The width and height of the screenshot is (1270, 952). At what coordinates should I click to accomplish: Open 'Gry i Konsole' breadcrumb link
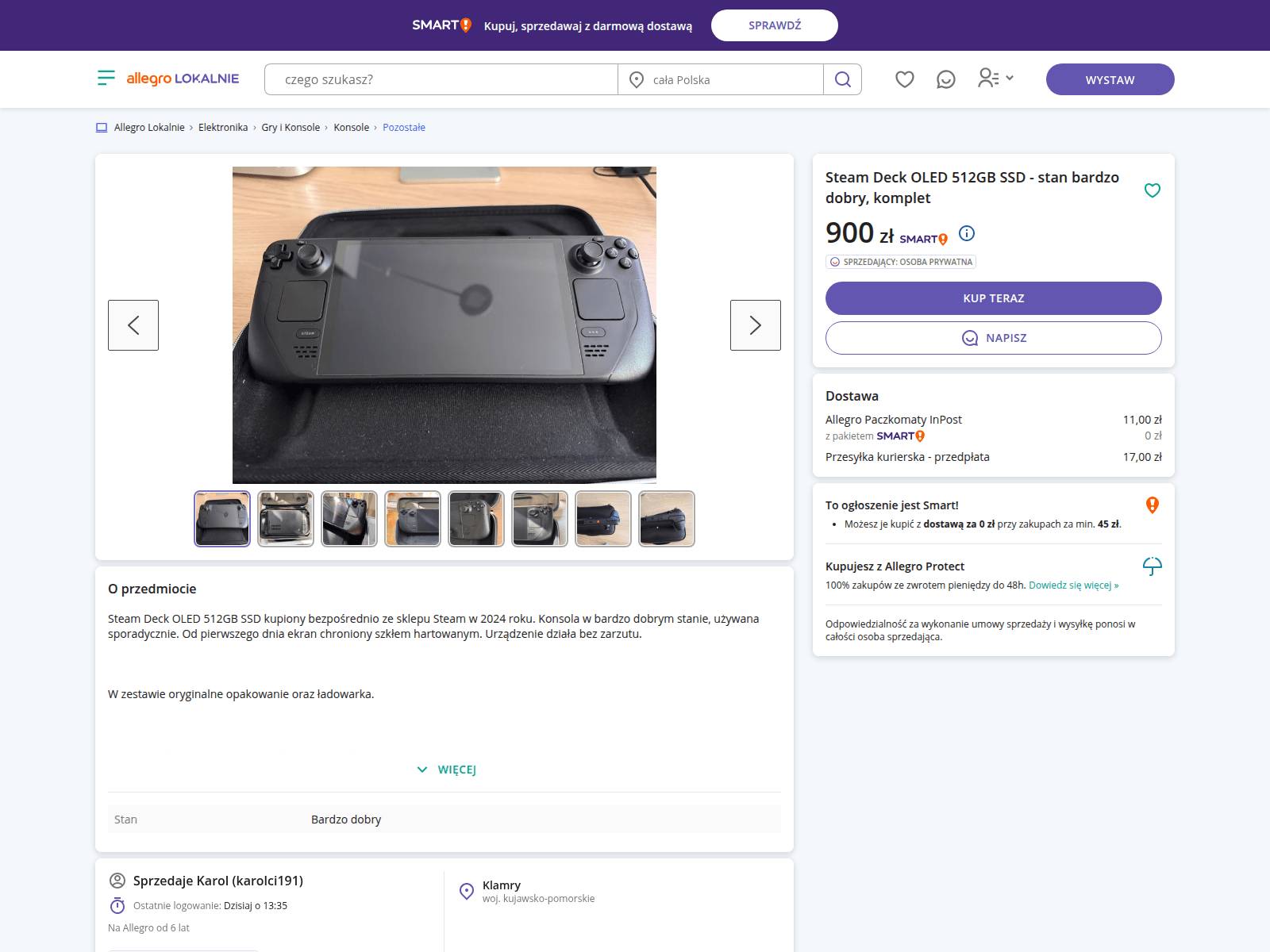291,128
